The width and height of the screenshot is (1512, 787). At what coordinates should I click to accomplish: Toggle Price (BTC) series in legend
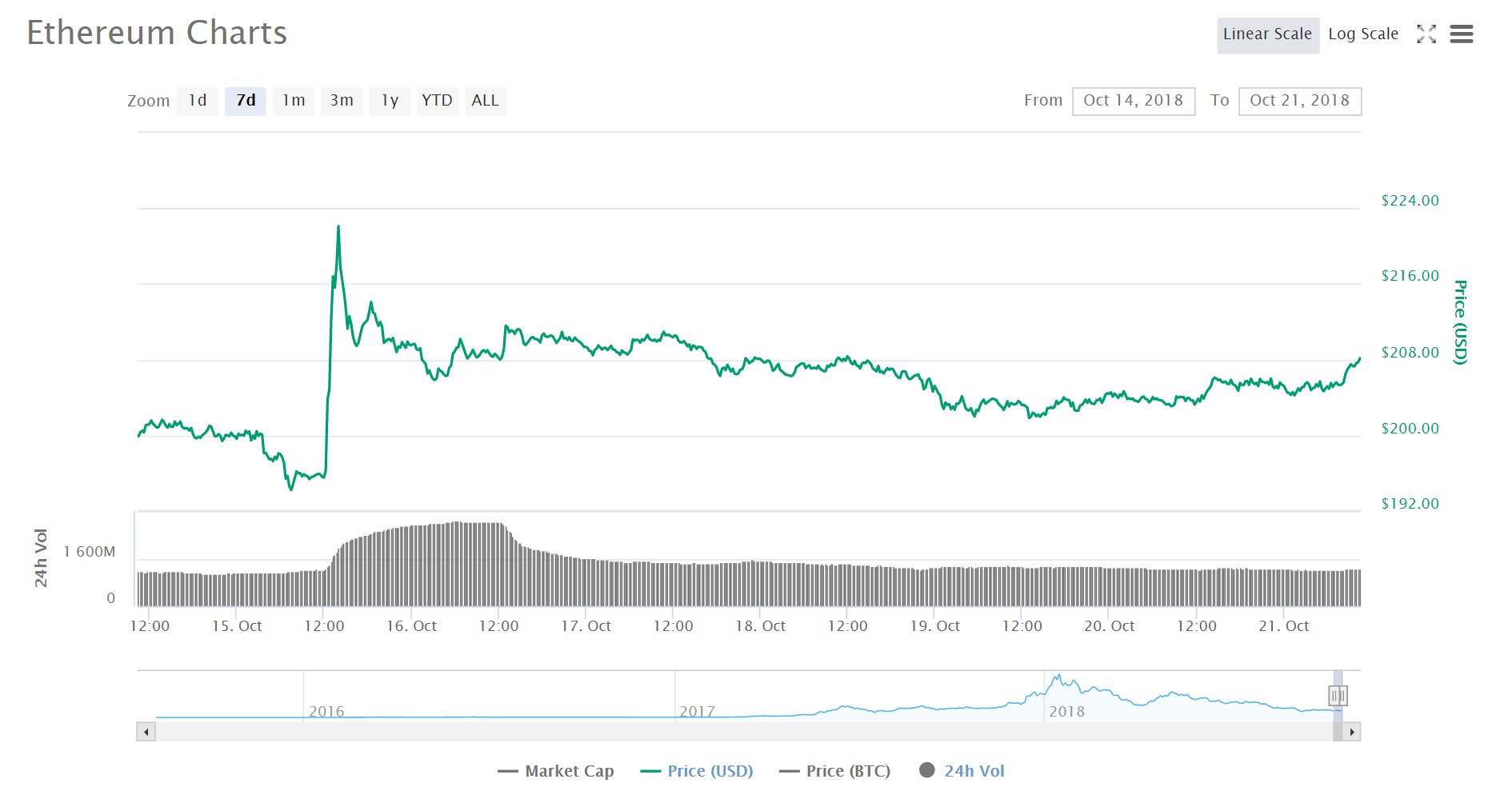click(834, 771)
